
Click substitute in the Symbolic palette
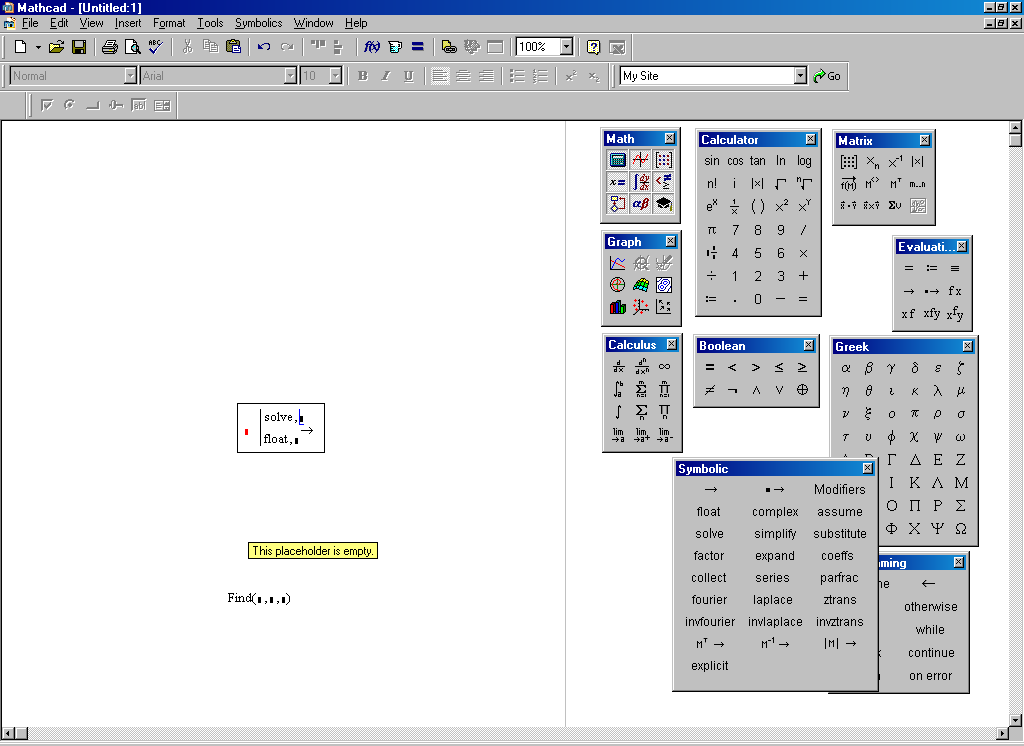point(840,534)
